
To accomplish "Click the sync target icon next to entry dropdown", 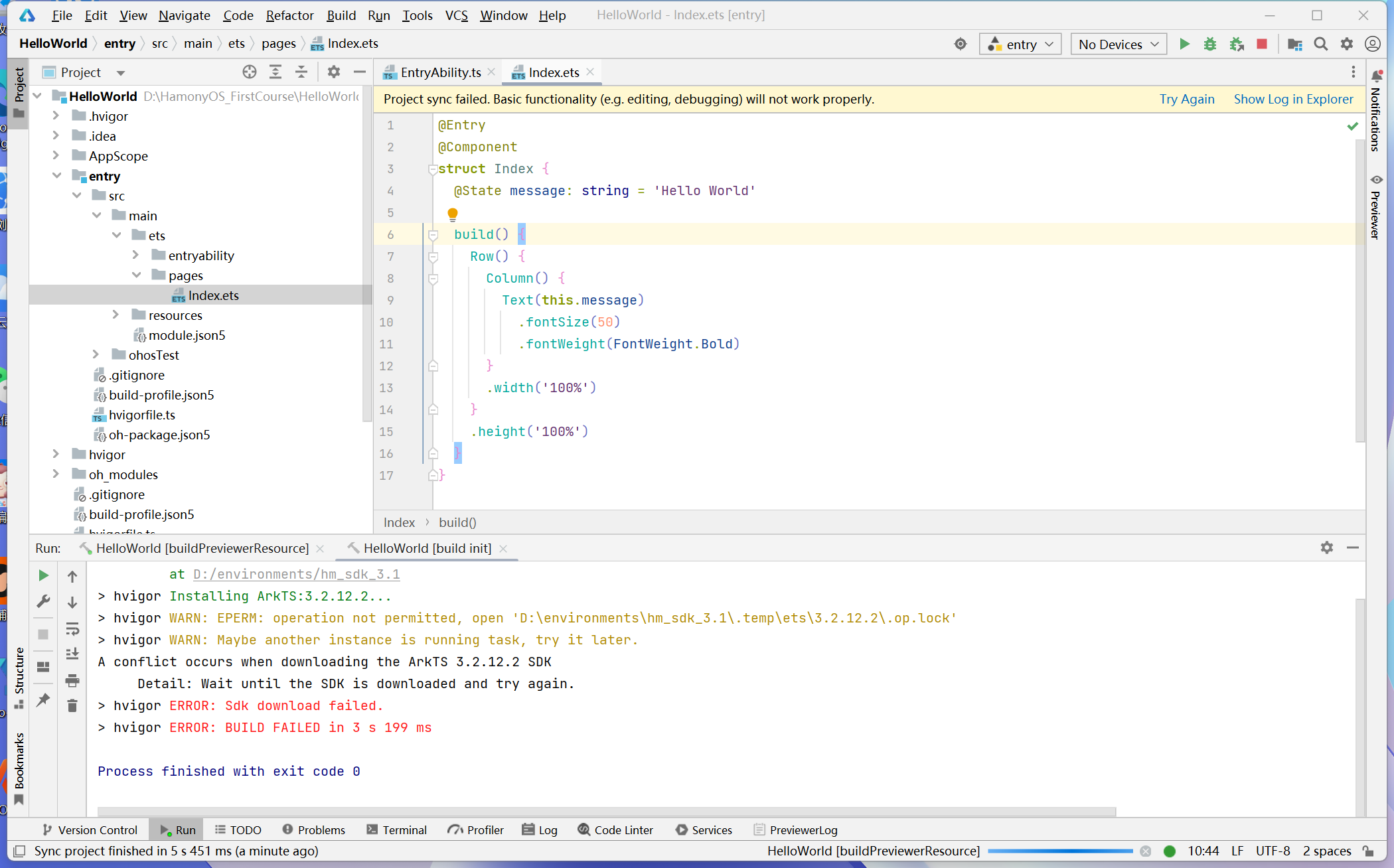I will click(x=961, y=44).
